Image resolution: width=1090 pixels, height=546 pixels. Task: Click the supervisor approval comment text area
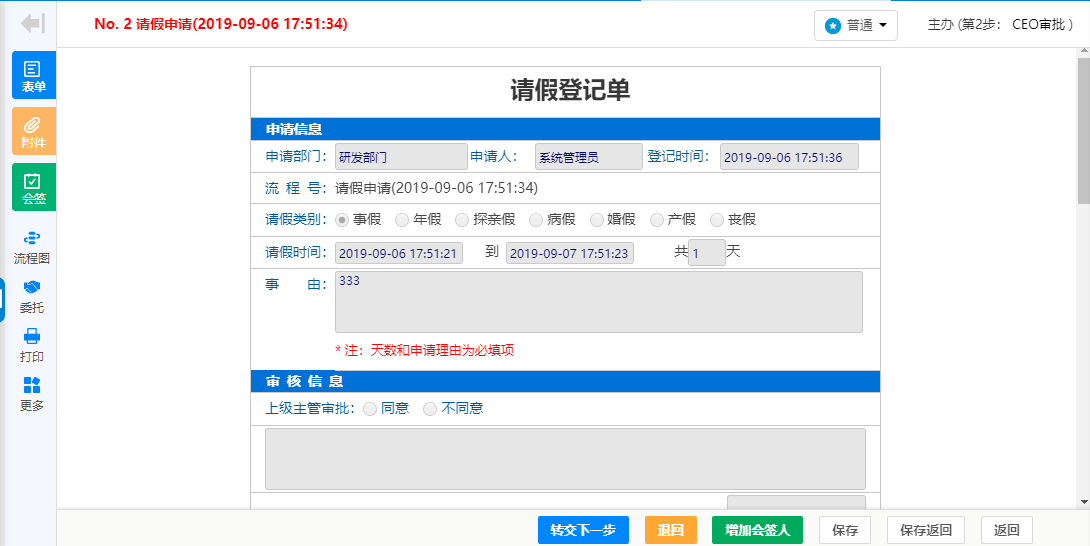(565, 458)
